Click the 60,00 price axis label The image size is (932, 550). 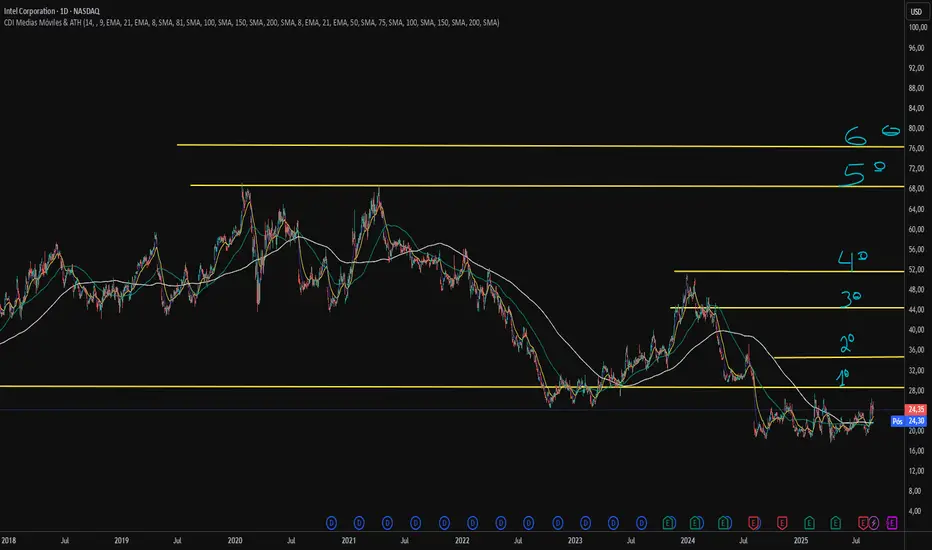coord(917,229)
